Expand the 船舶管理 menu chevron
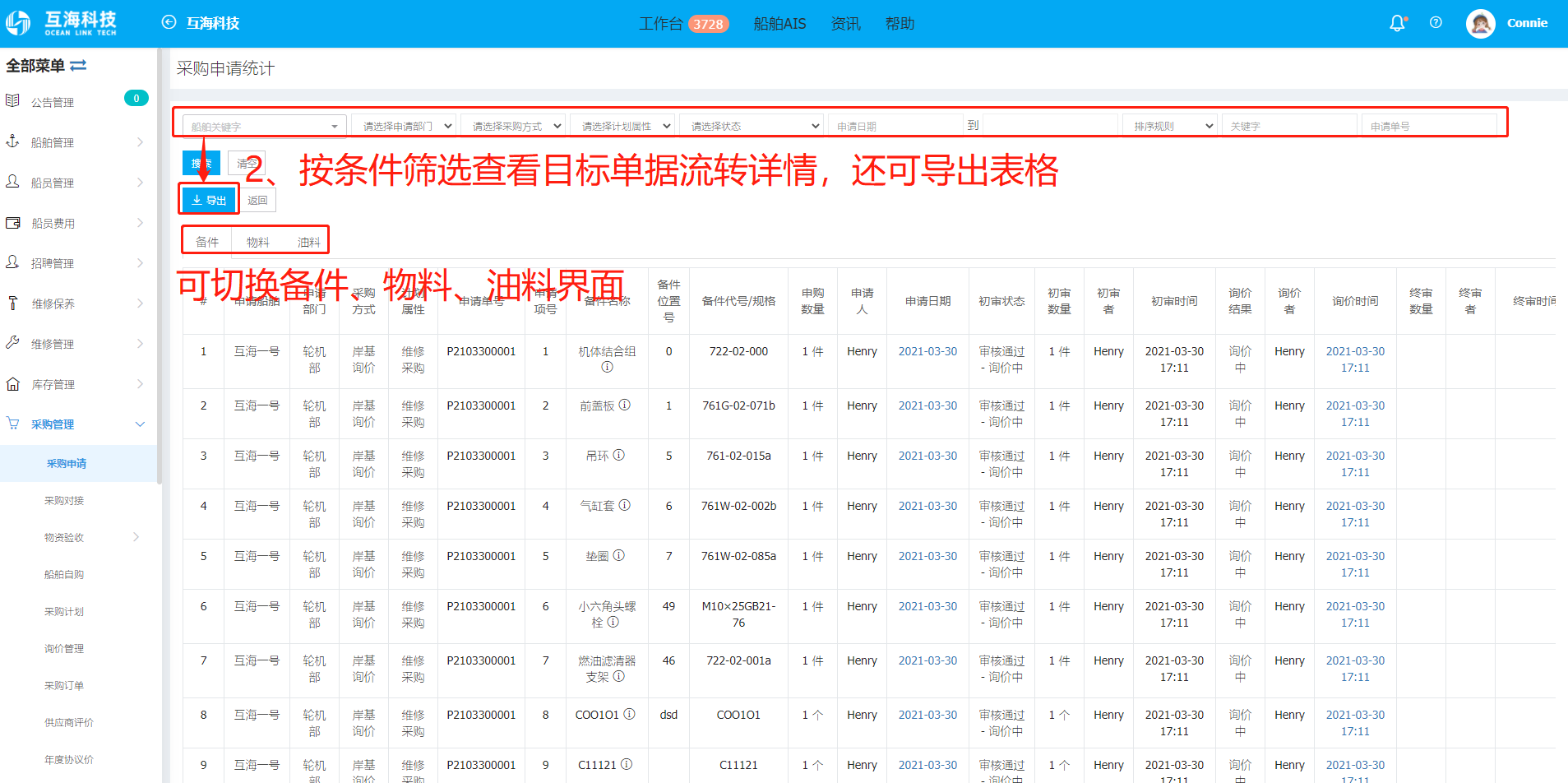Viewport: 1568px width, 783px height. tap(140, 142)
